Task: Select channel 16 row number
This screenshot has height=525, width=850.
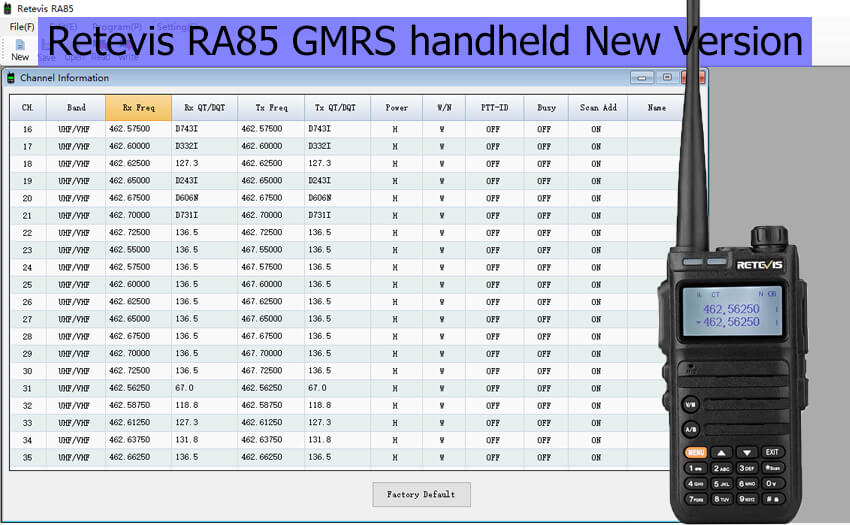Action: pyautogui.click(x=28, y=129)
